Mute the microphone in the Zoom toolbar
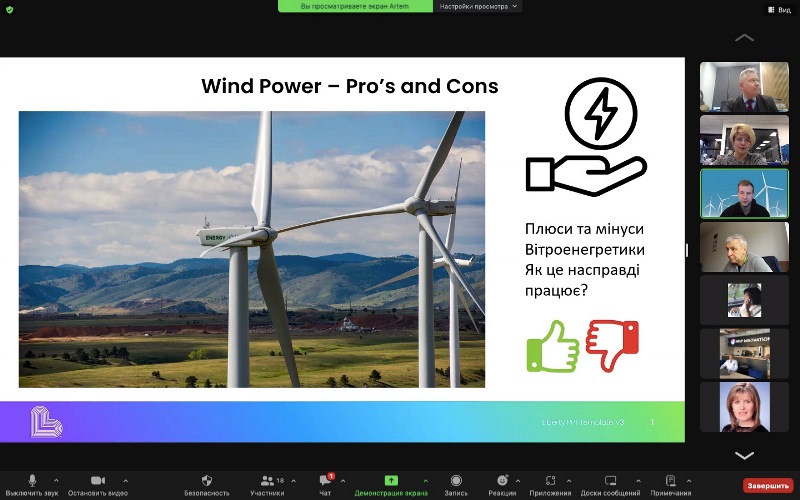Screen dimensions: 800x500 [32, 485]
